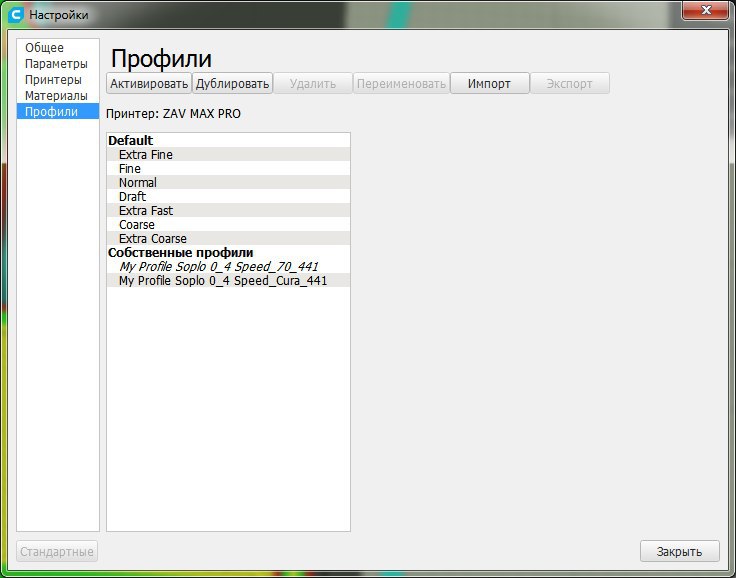Go to the Принтеры settings page

[58, 79]
